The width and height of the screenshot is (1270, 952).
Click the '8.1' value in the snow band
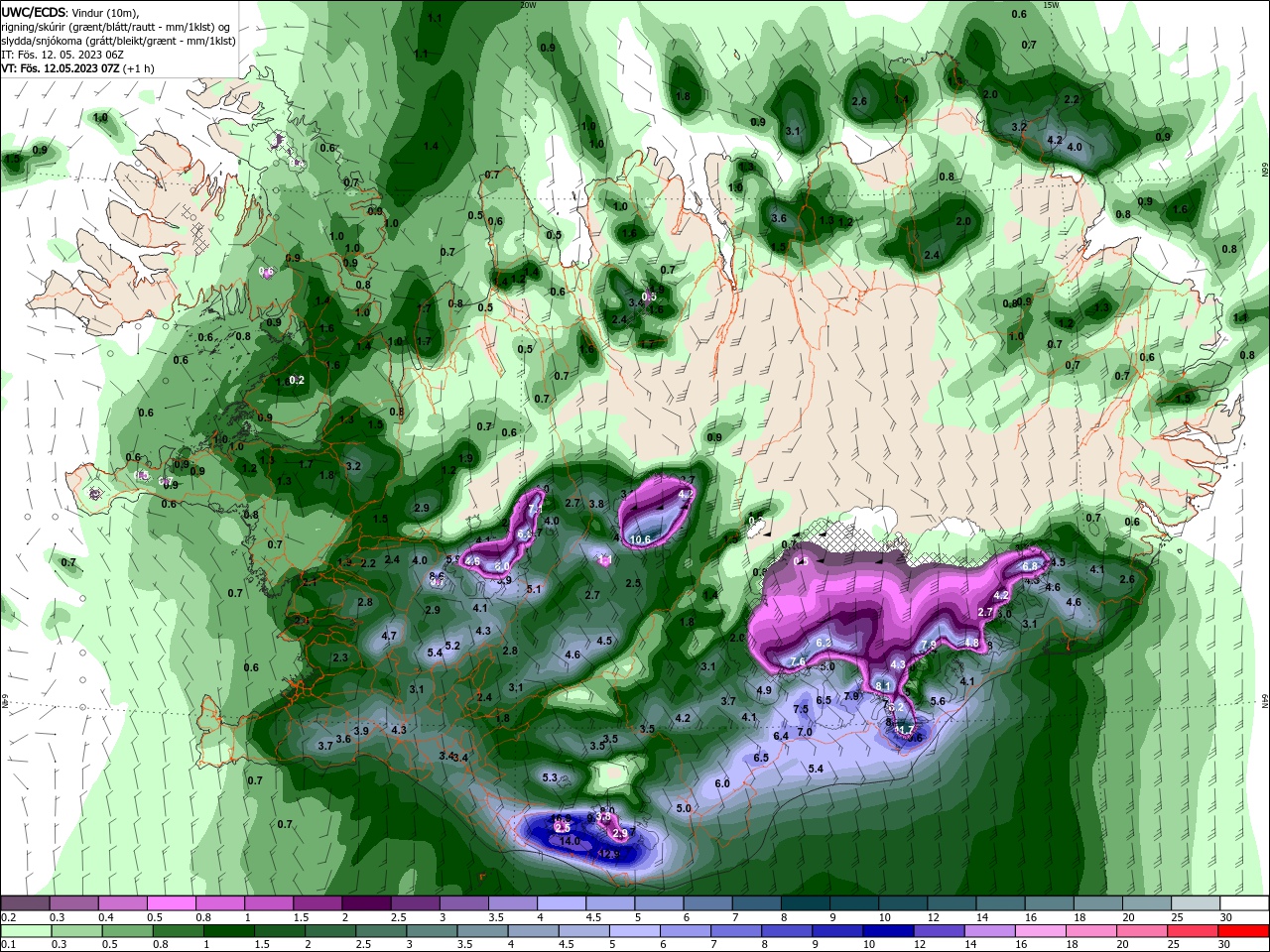884,686
